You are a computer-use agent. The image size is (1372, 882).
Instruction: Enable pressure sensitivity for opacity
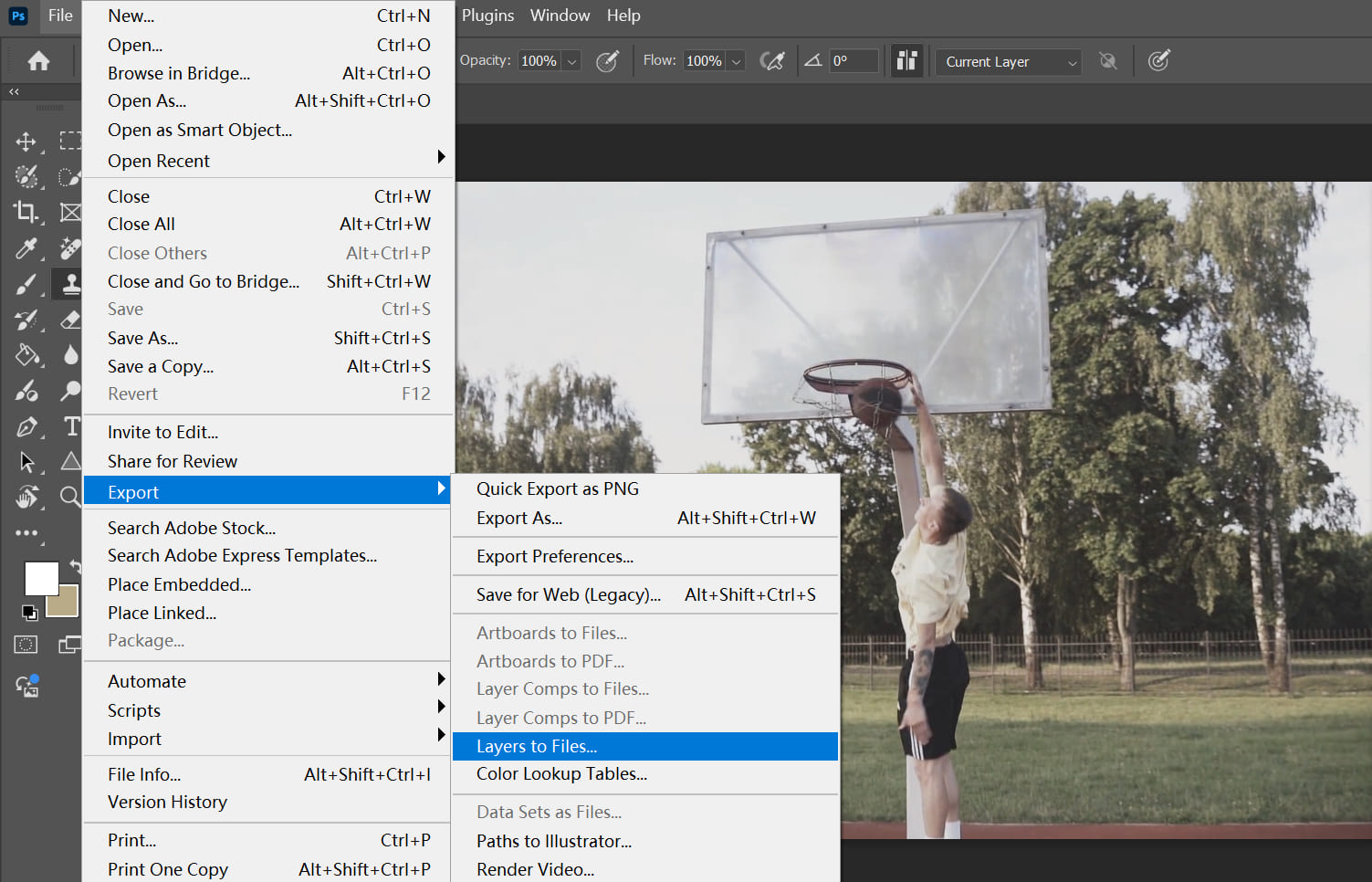608,60
